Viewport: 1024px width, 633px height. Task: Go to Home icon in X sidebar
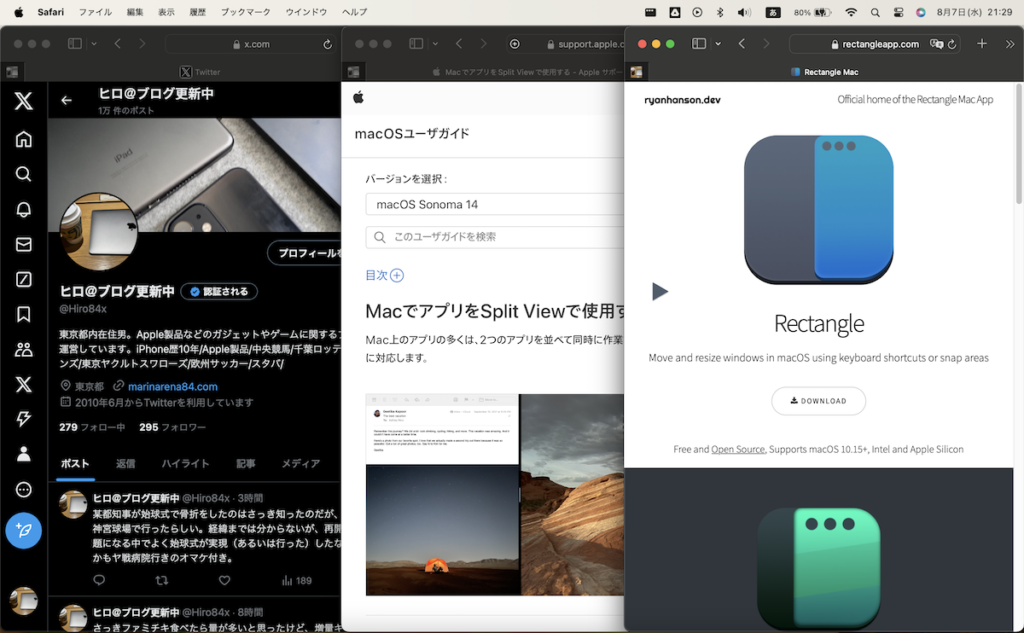[x=24, y=139]
